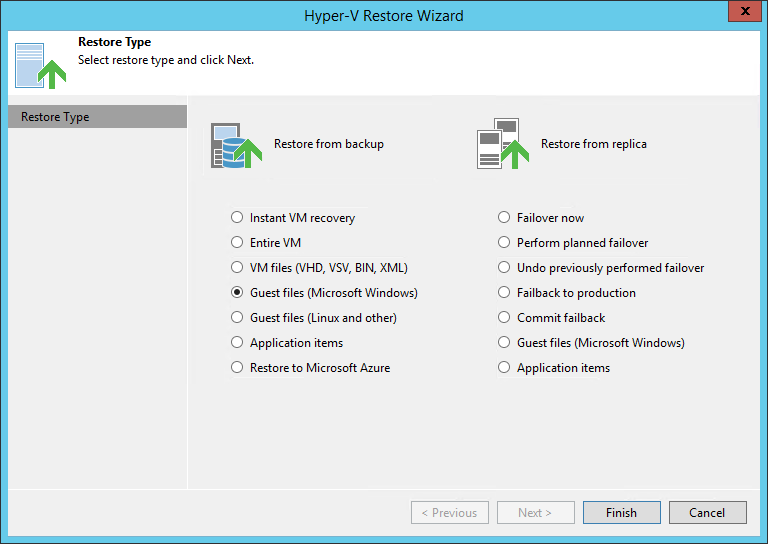Viewport: 768px width, 544px height.
Task: Choose VM files (VHD, VSV, BIN, XML)
Action: pos(237,268)
